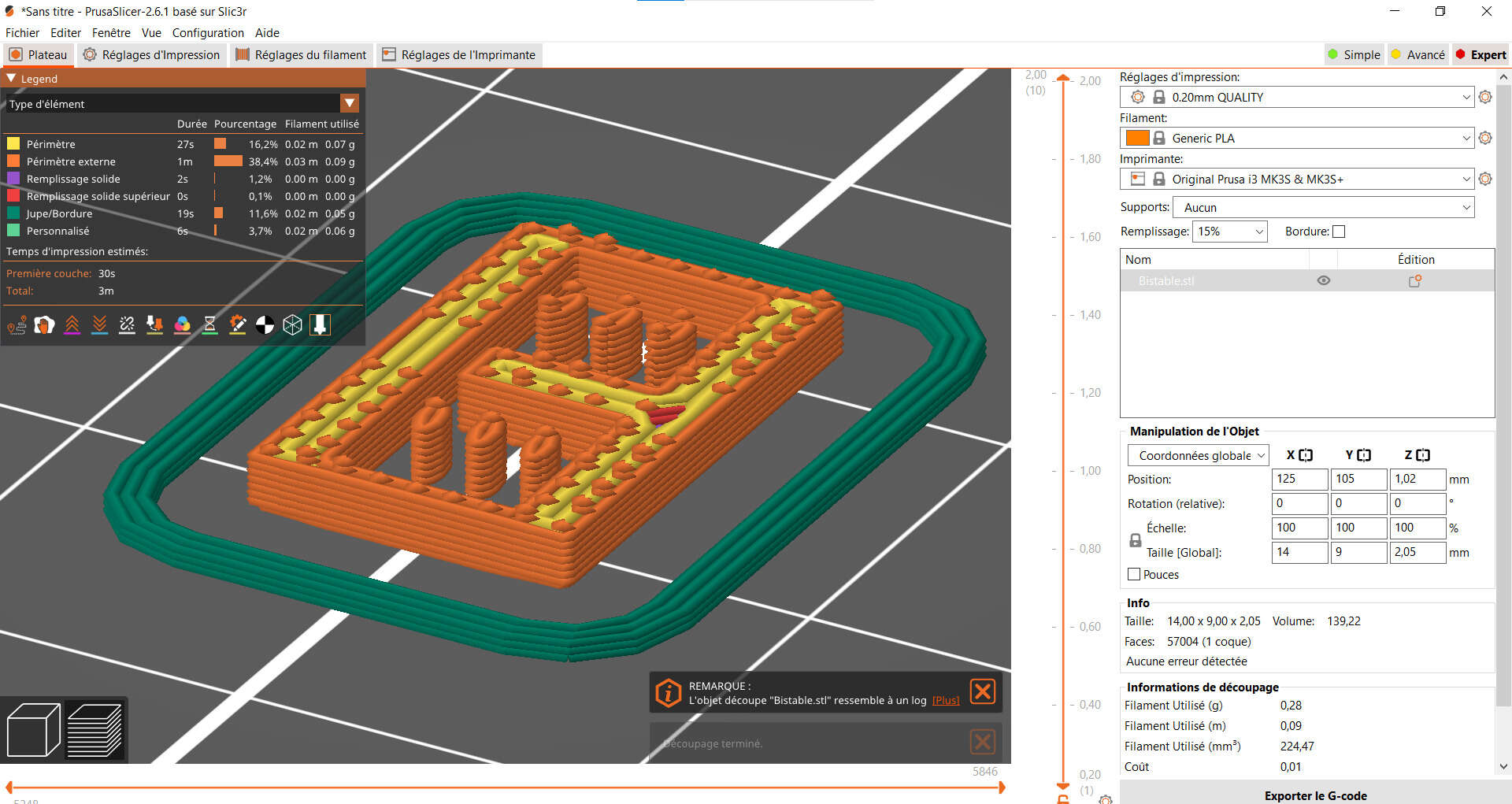1512x804 pixels.
Task: Enable the Bordure checkbox
Action: [1339, 232]
